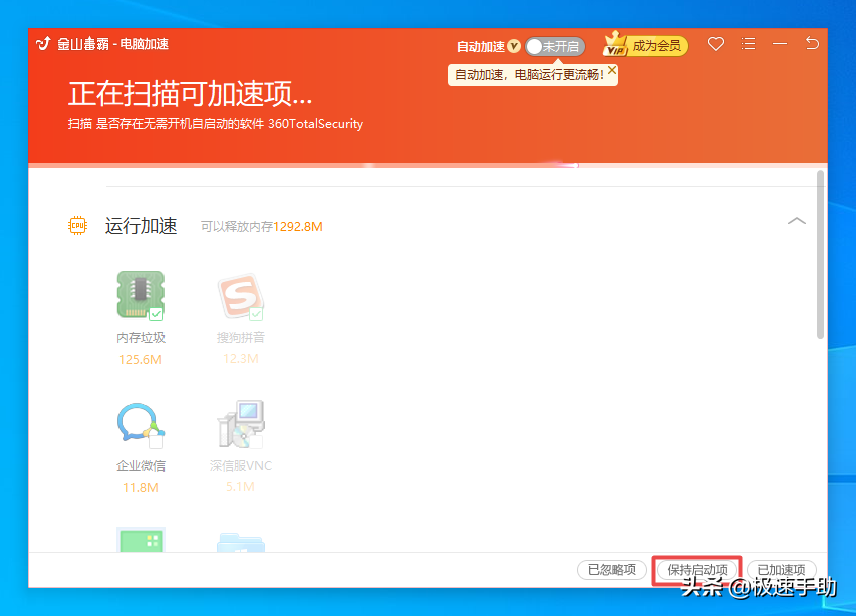Viewport: 856px width, 616px height.
Task: Select the 企业微信 WeChat Work icon
Action: coord(141,425)
